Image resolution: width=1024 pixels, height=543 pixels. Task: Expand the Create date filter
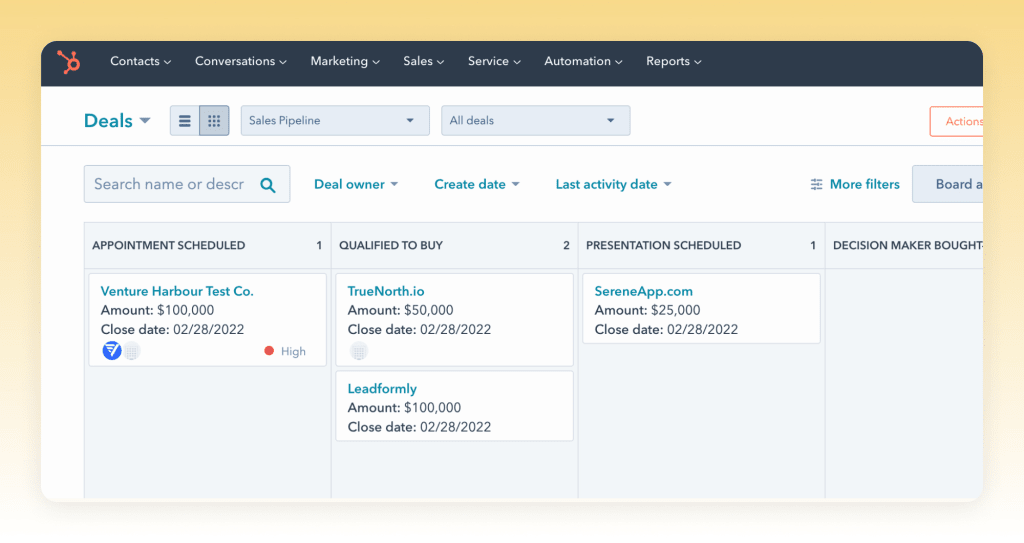coord(477,185)
